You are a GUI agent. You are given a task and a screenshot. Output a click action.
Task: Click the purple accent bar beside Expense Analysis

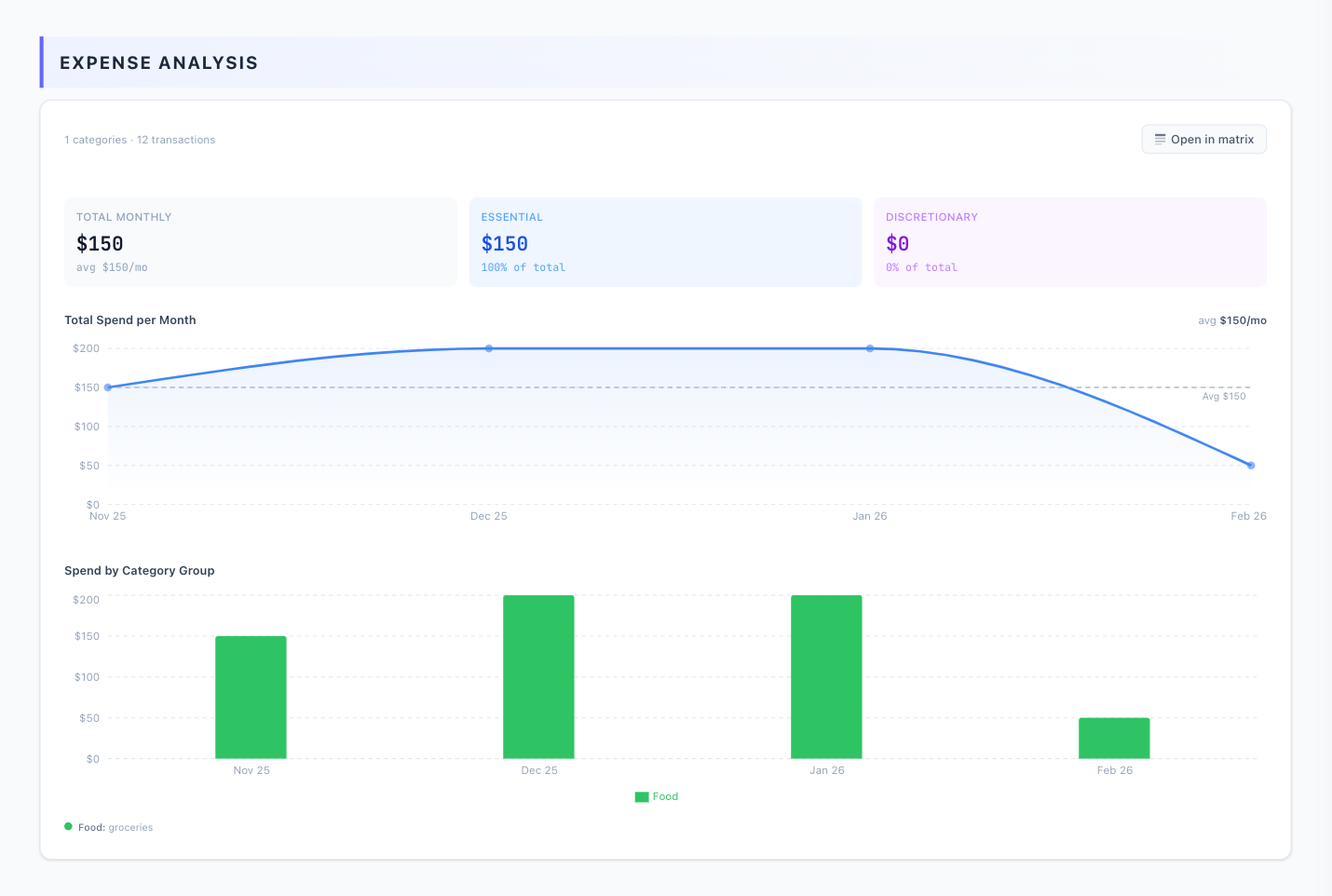tap(41, 62)
